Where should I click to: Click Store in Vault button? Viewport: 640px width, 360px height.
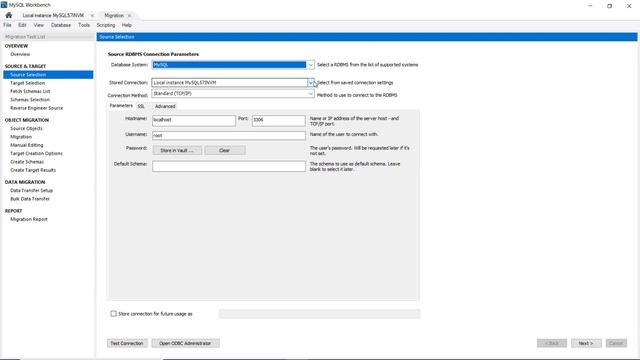177,150
